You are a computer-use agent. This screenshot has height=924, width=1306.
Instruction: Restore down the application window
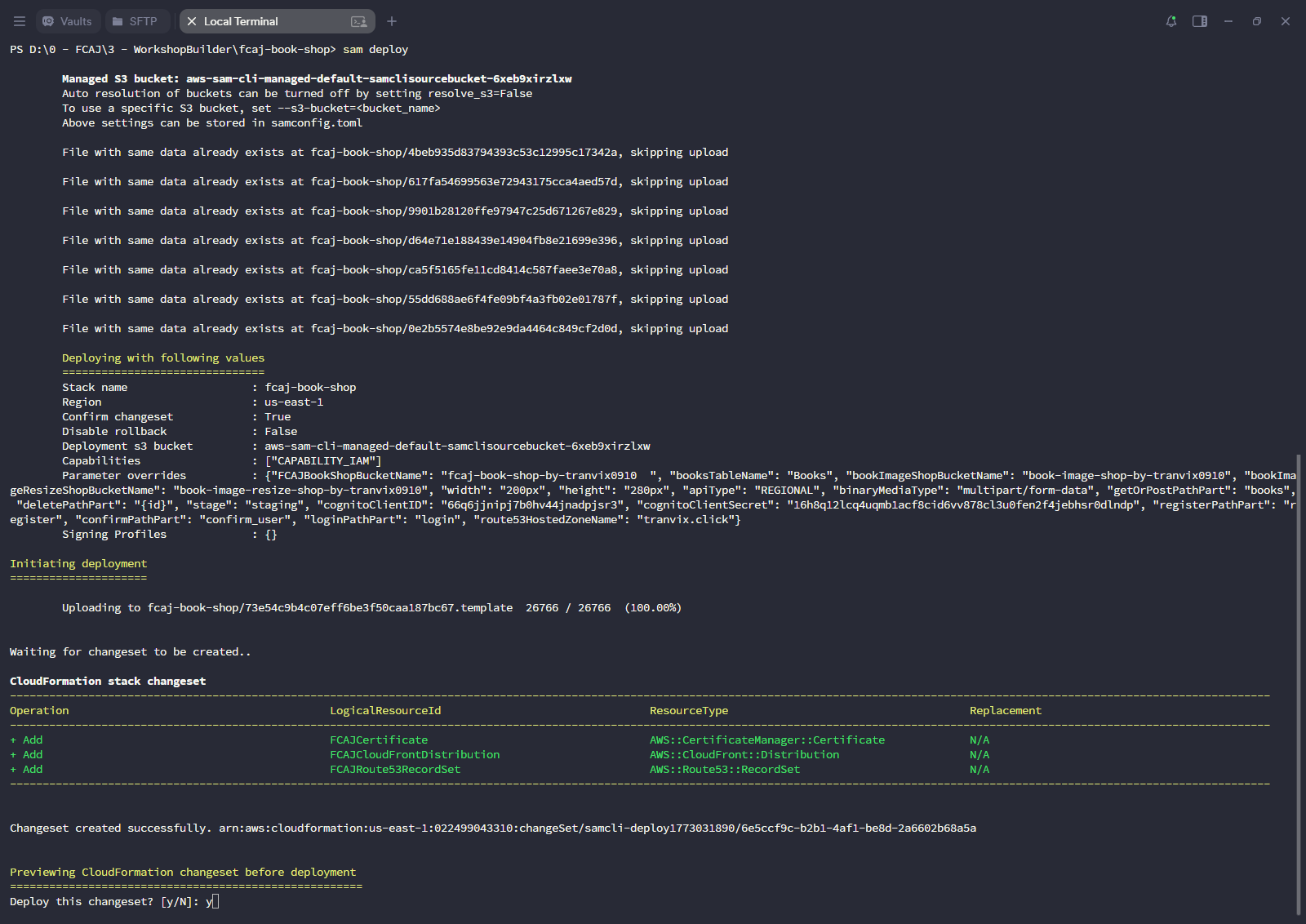(1257, 21)
